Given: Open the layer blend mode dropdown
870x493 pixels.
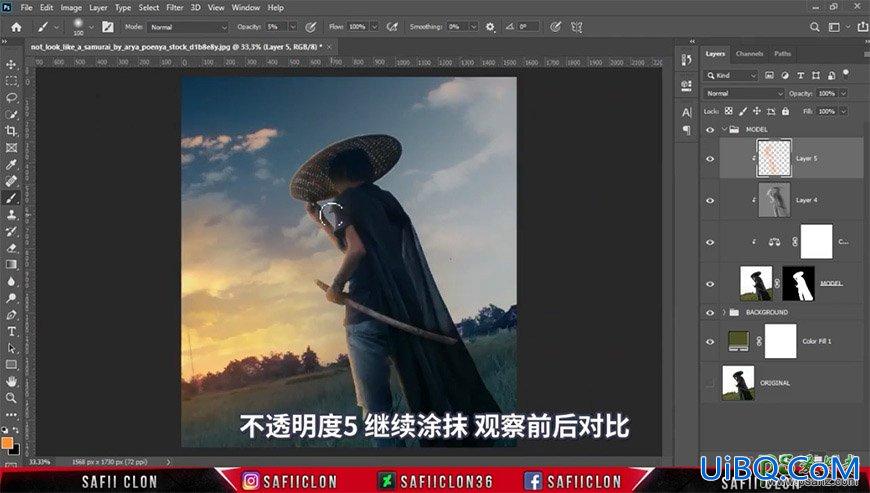Looking at the screenshot, I should click(x=743, y=94).
